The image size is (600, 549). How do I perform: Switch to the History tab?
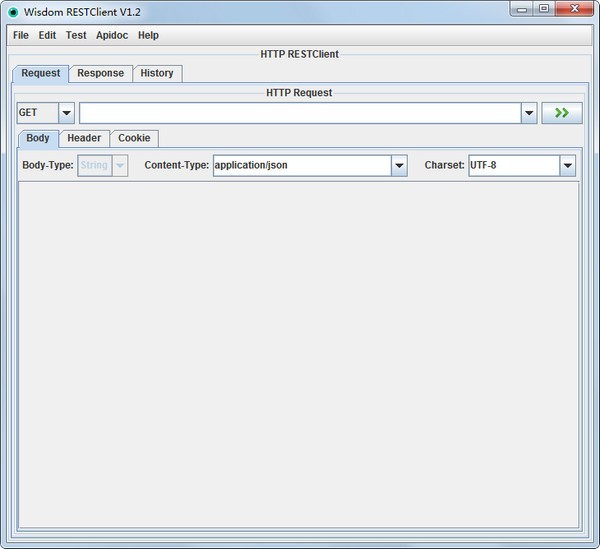point(157,73)
